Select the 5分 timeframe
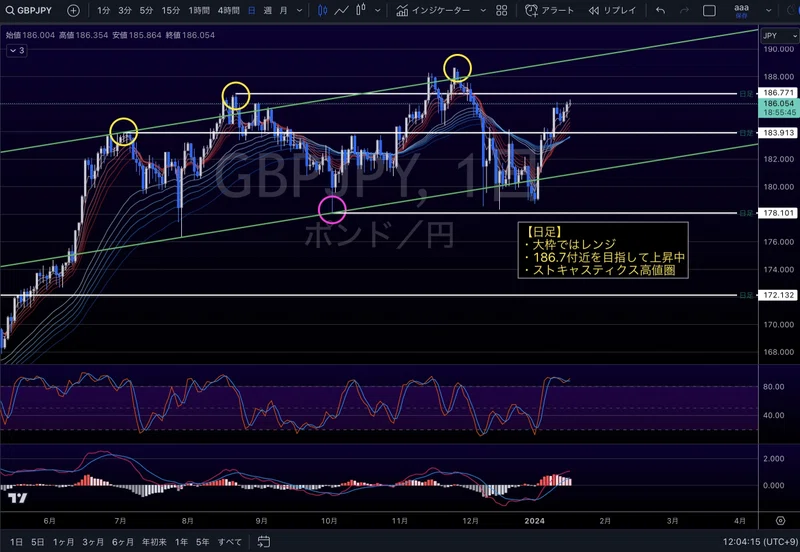800x552 pixels. click(146, 10)
